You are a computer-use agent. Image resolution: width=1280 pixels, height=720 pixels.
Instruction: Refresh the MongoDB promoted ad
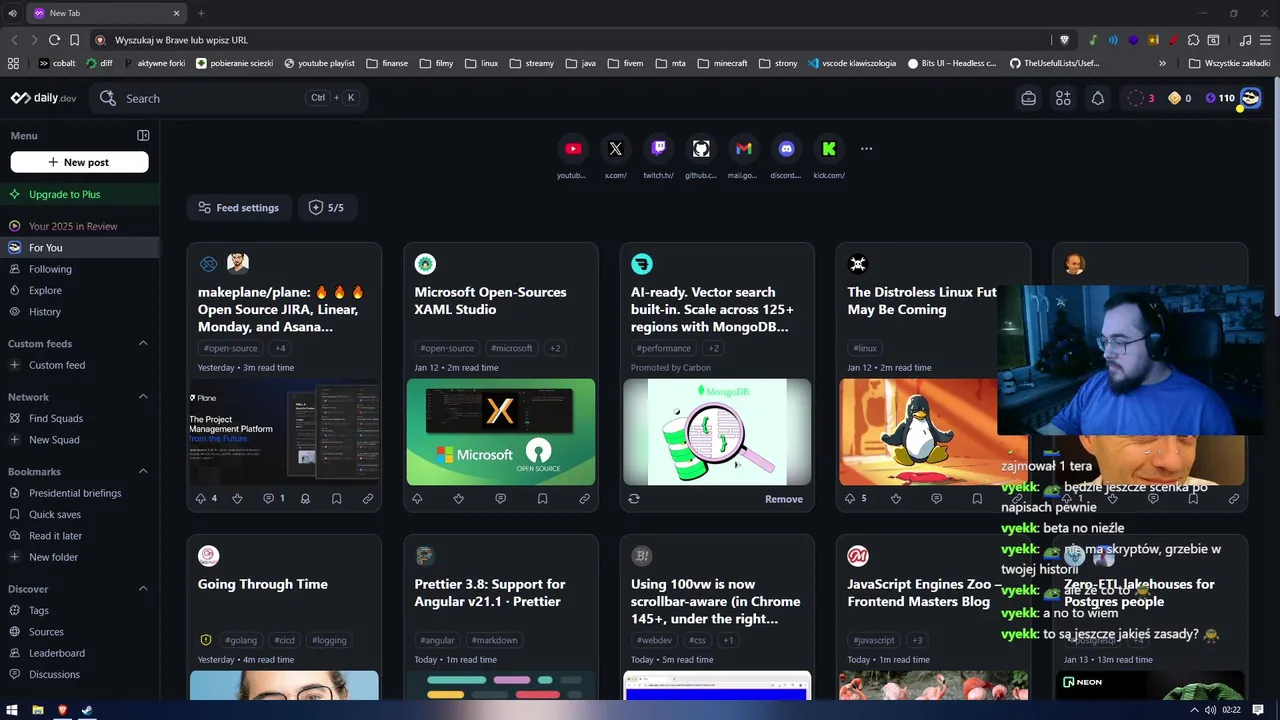(x=634, y=498)
